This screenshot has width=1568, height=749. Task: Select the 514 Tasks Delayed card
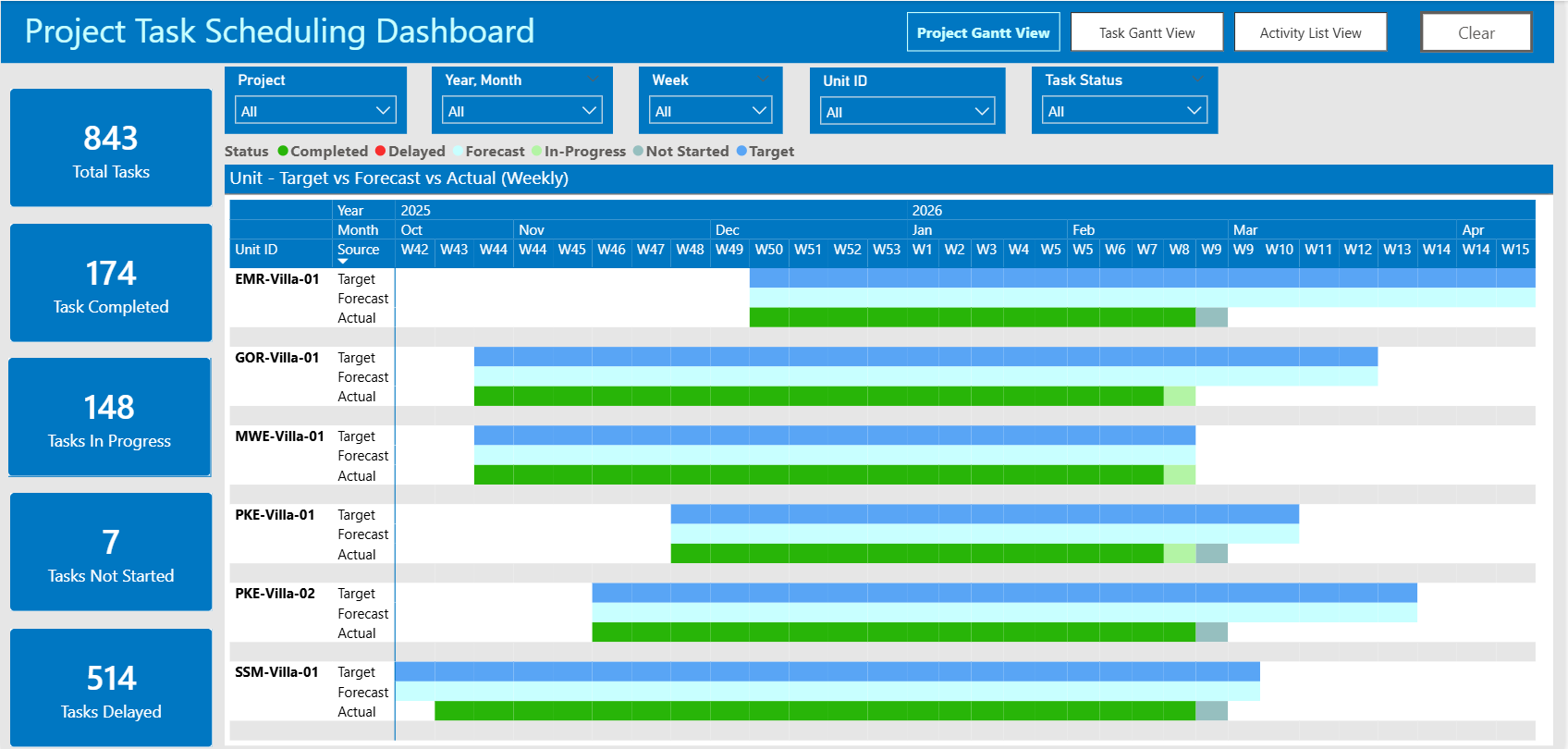point(111,689)
